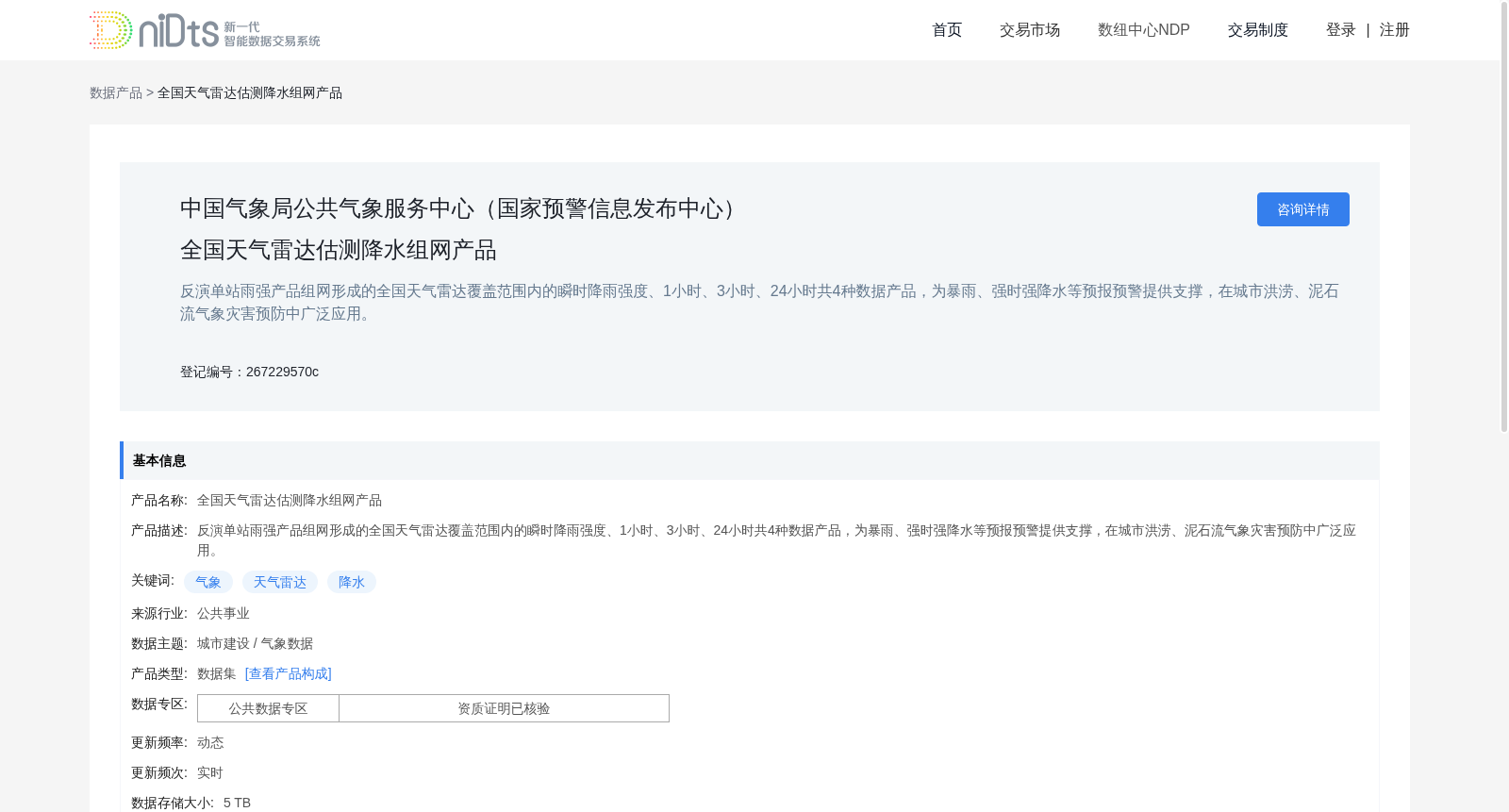This screenshot has width=1509, height=812.
Task: Click the 数据集 product type value
Action: 217,673
